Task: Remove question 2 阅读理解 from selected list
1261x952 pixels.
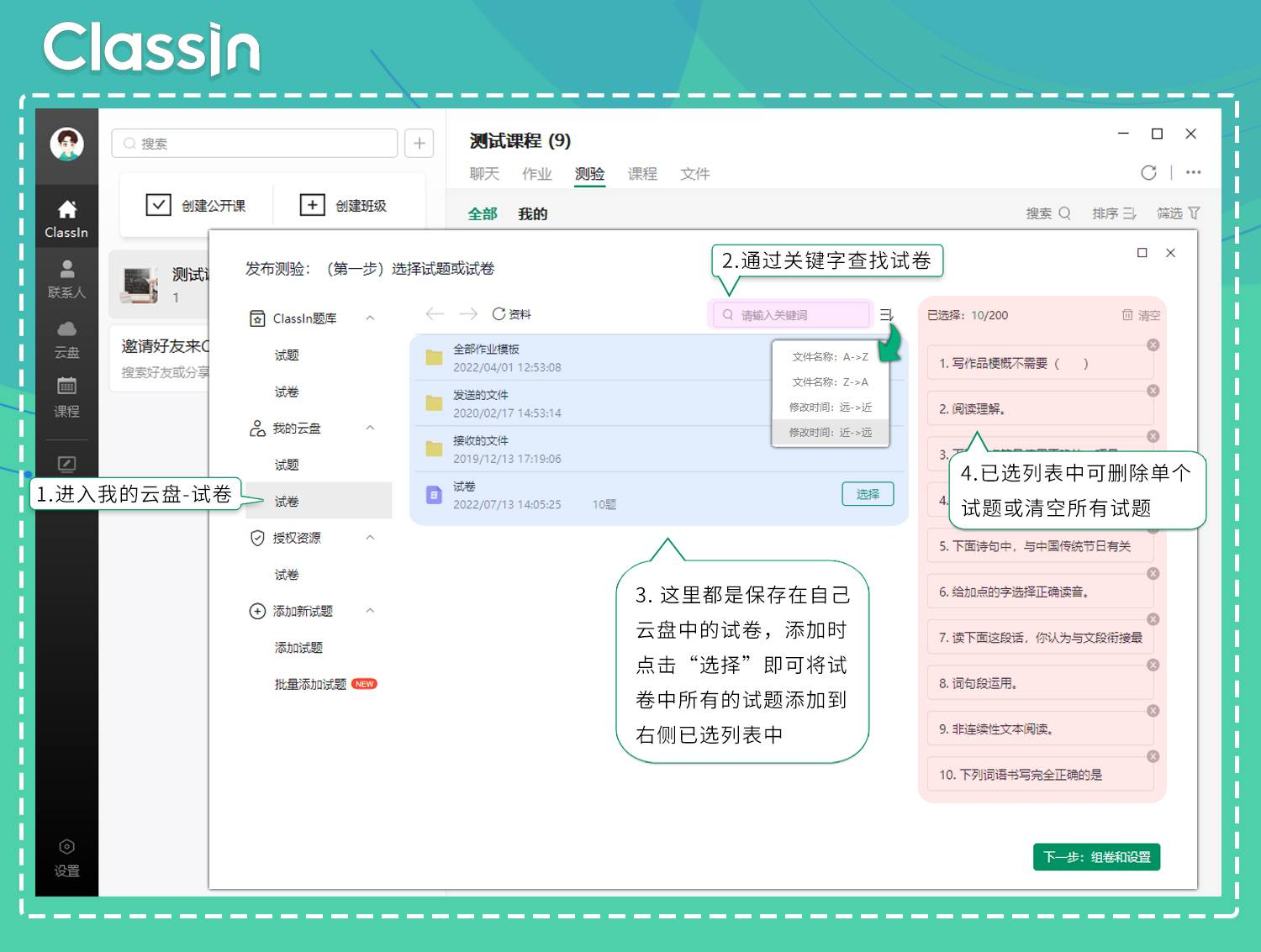Action: tap(1153, 391)
